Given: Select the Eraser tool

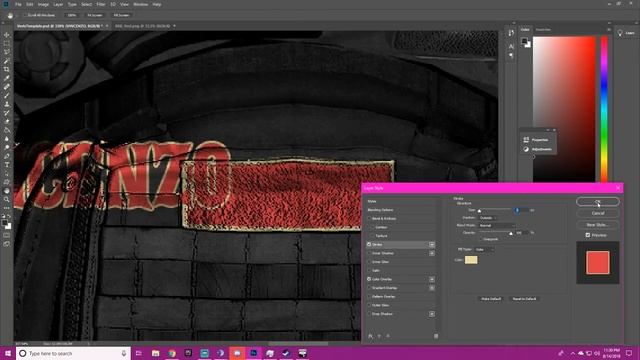Looking at the screenshot, I should tap(7, 121).
